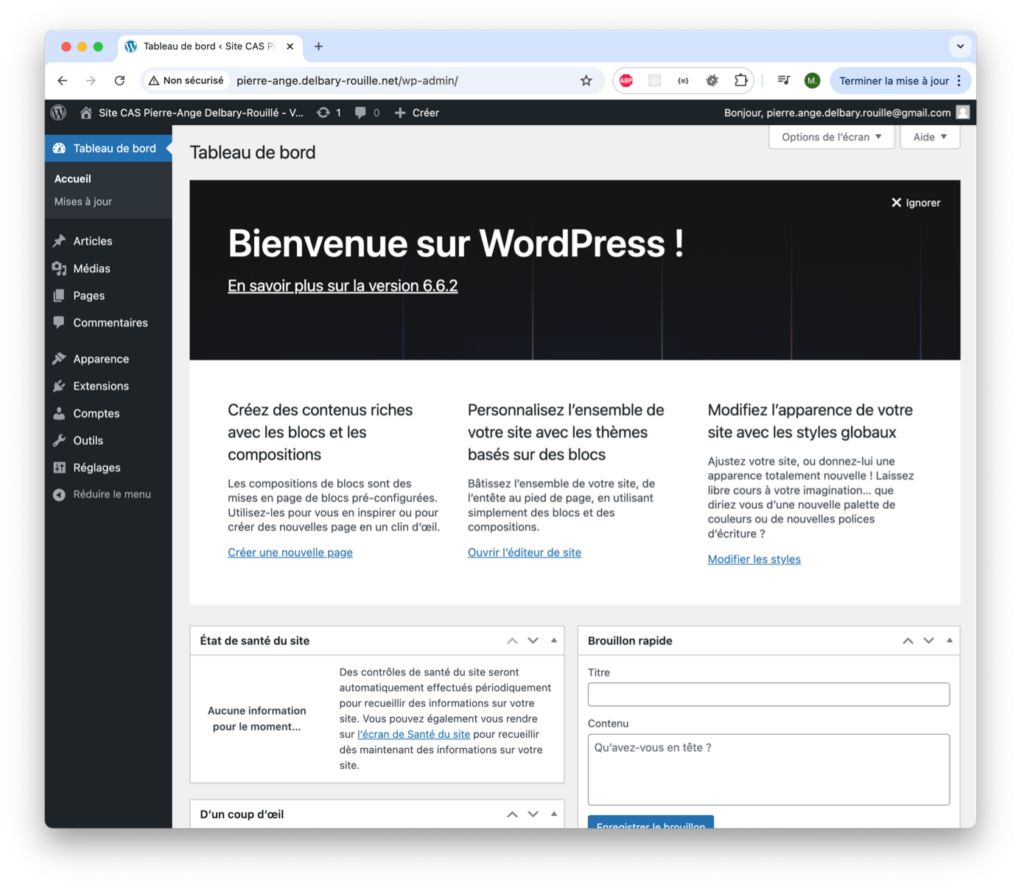Screen dimensions: 1024x891
Task: Open updates via the circular arrows icon
Action: [323, 113]
